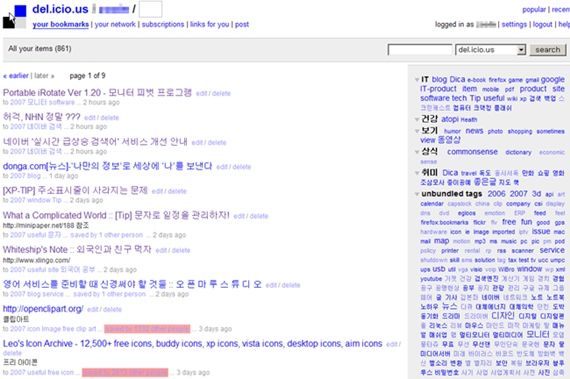The image size is (570, 379).
Task: Select the 2006 unbundled tag
Action: pos(497,194)
